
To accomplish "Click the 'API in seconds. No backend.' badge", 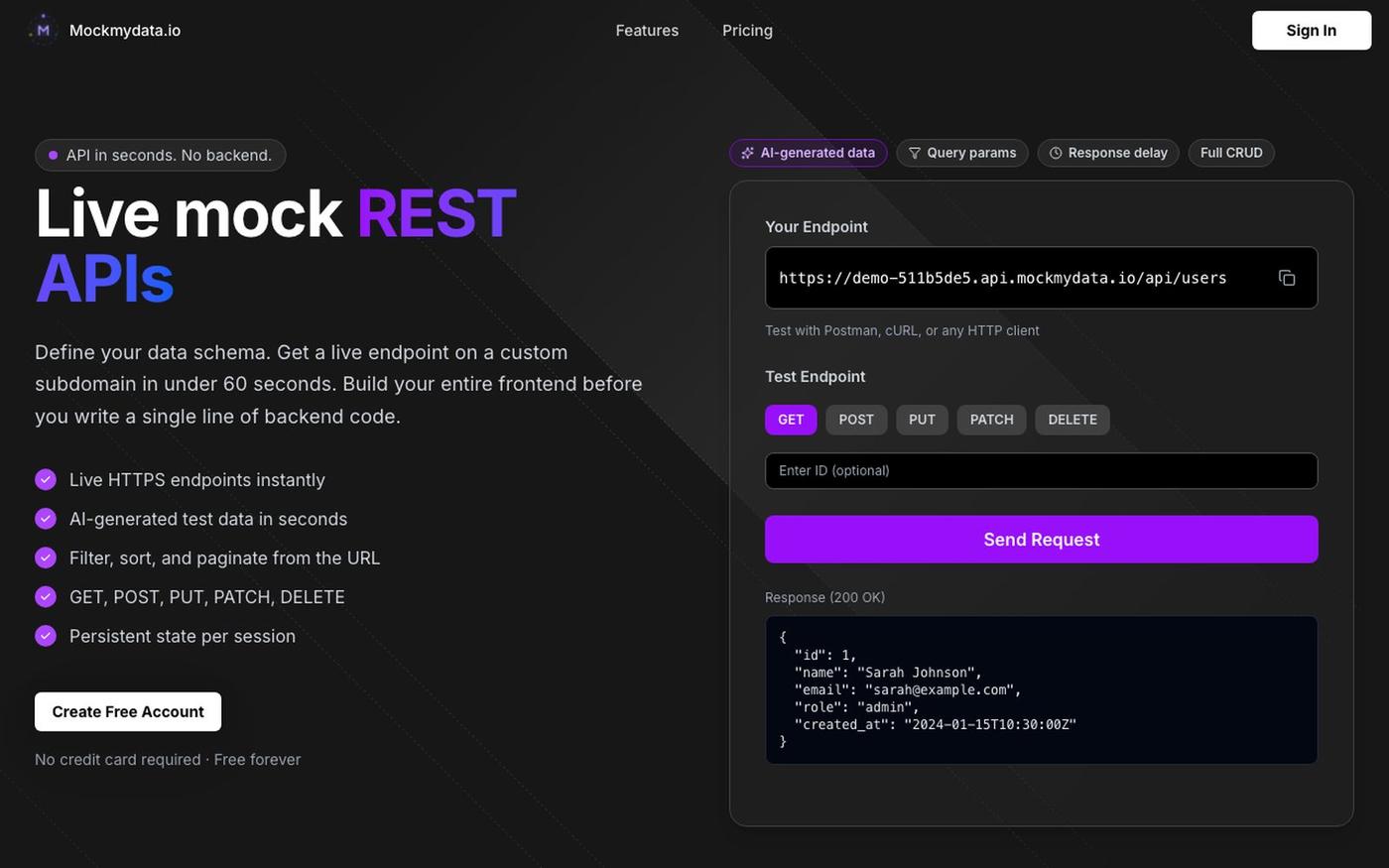I will [x=160, y=155].
